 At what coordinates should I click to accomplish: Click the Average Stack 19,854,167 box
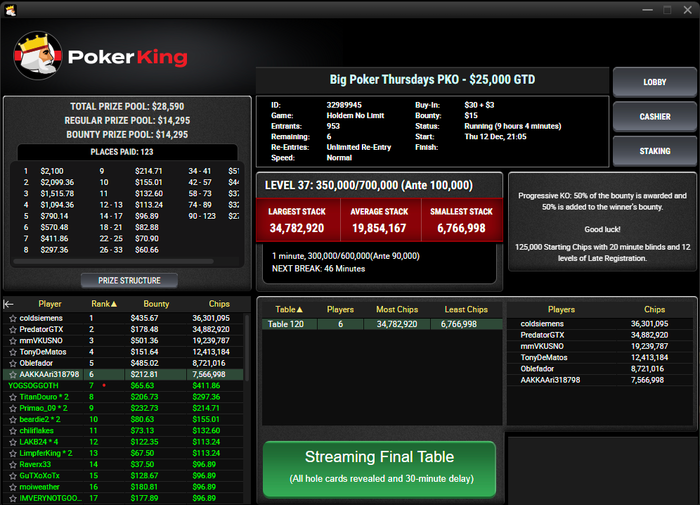[x=380, y=220]
